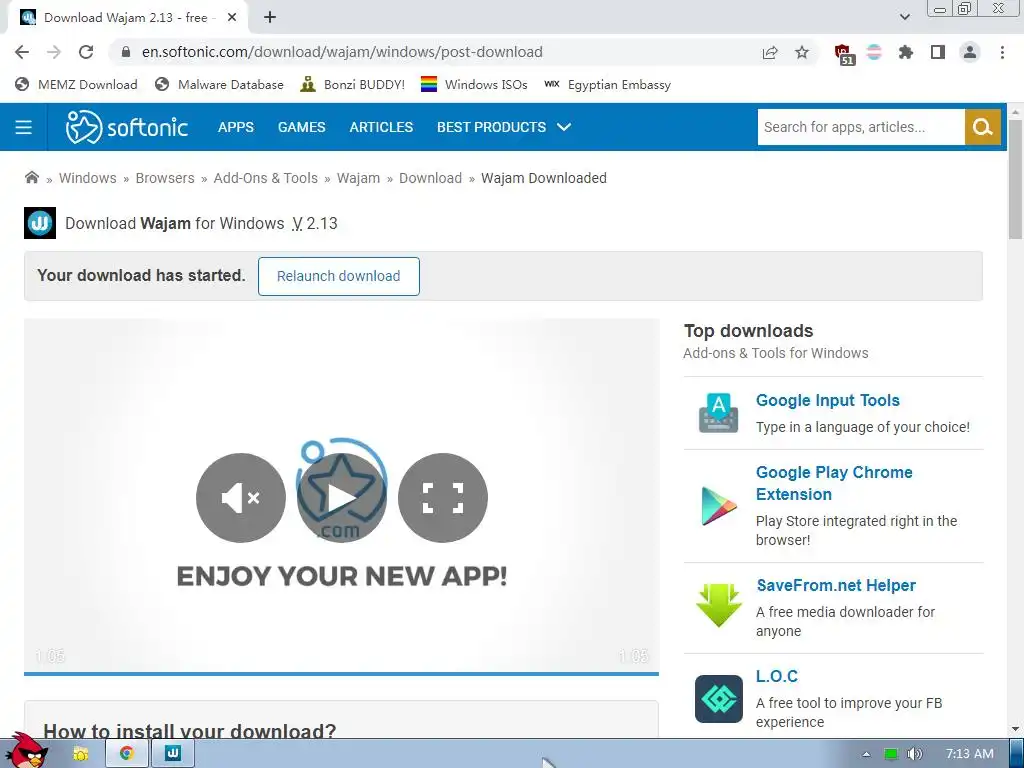The height and width of the screenshot is (768, 1024).
Task: Close the Download Wajam tab
Action: 232,18
